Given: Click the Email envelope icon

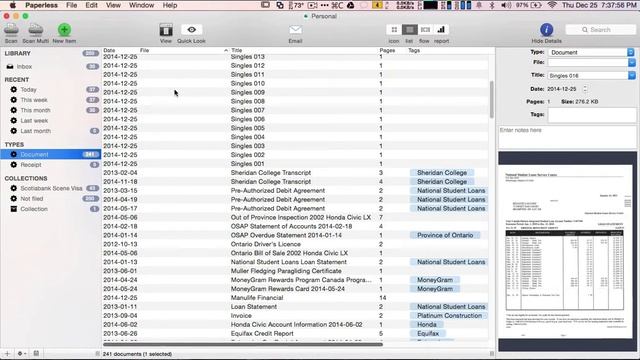Looking at the screenshot, I should pyautogui.click(x=295, y=30).
